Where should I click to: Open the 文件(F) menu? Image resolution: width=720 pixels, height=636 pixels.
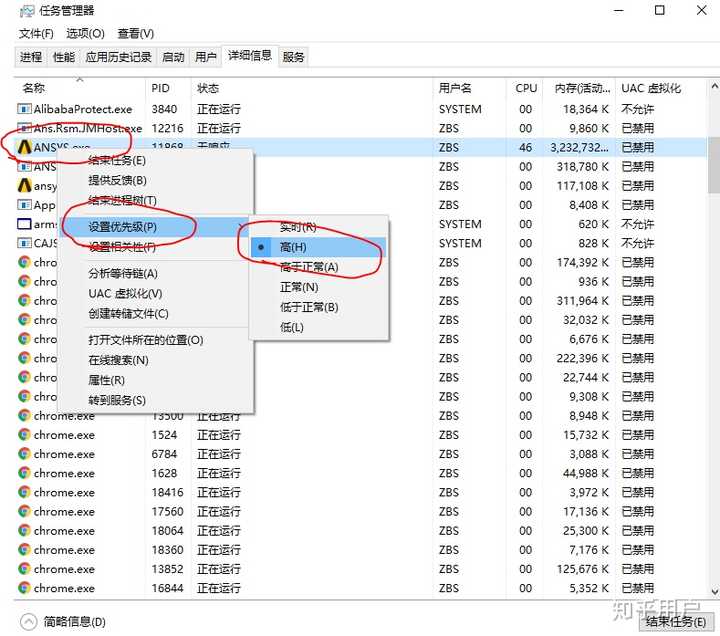click(36, 34)
